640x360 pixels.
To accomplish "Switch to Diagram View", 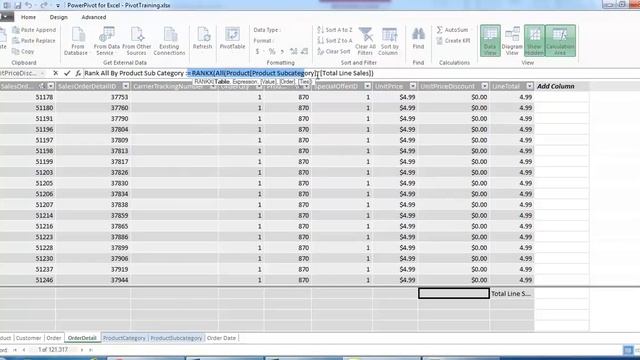I will [x=512, y=40].
